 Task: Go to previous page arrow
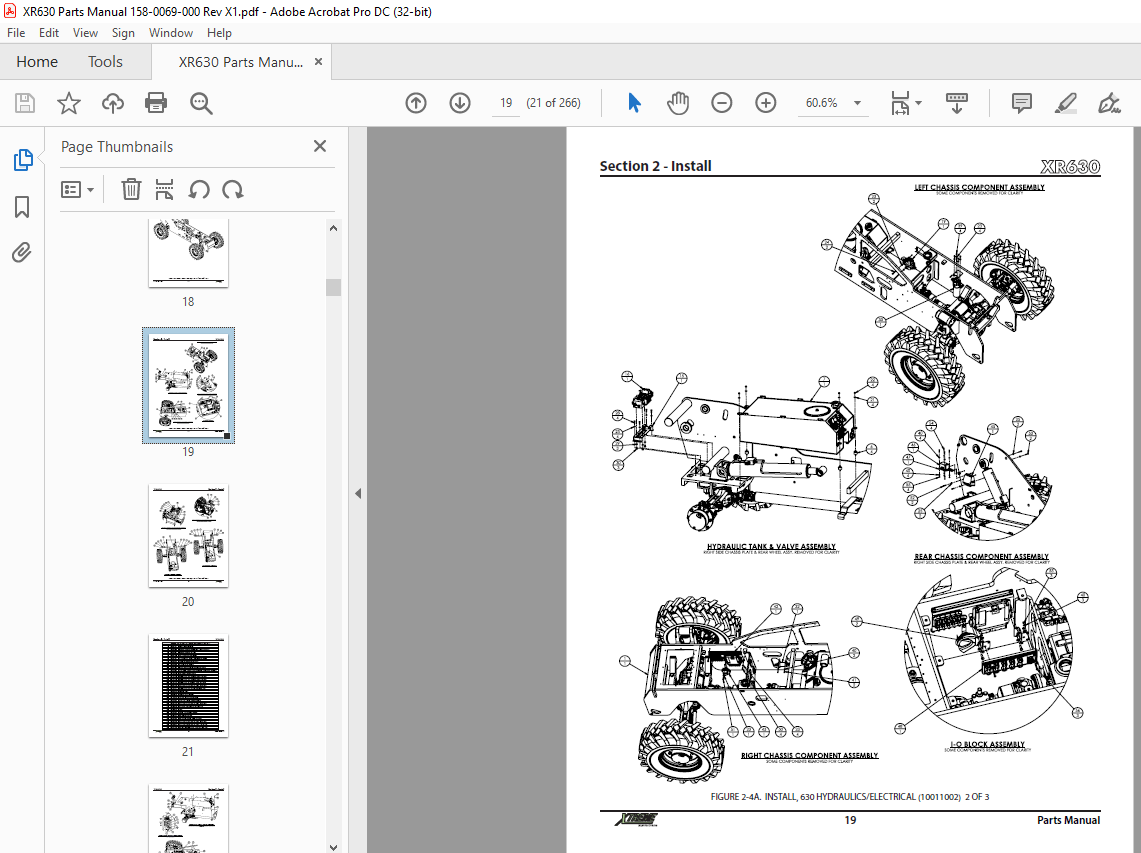pyautogui.click(x=416, y=103)
